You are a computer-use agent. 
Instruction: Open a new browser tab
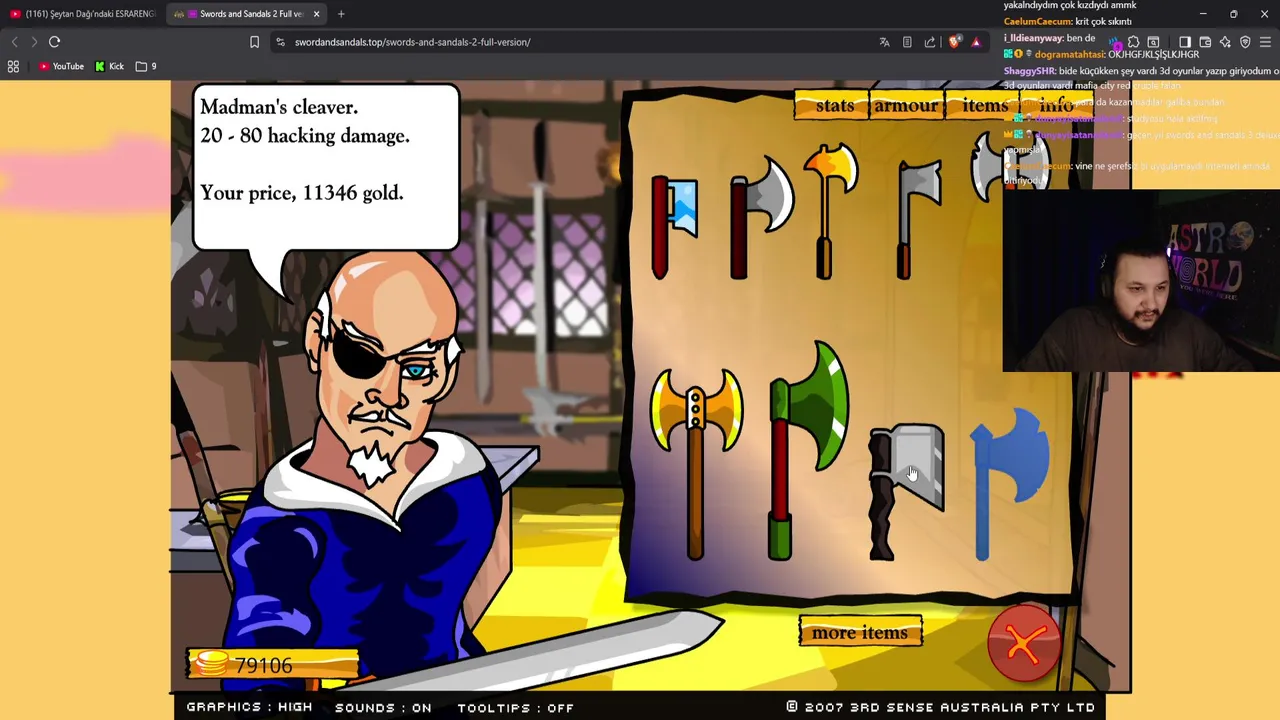[x=341, y=14]
